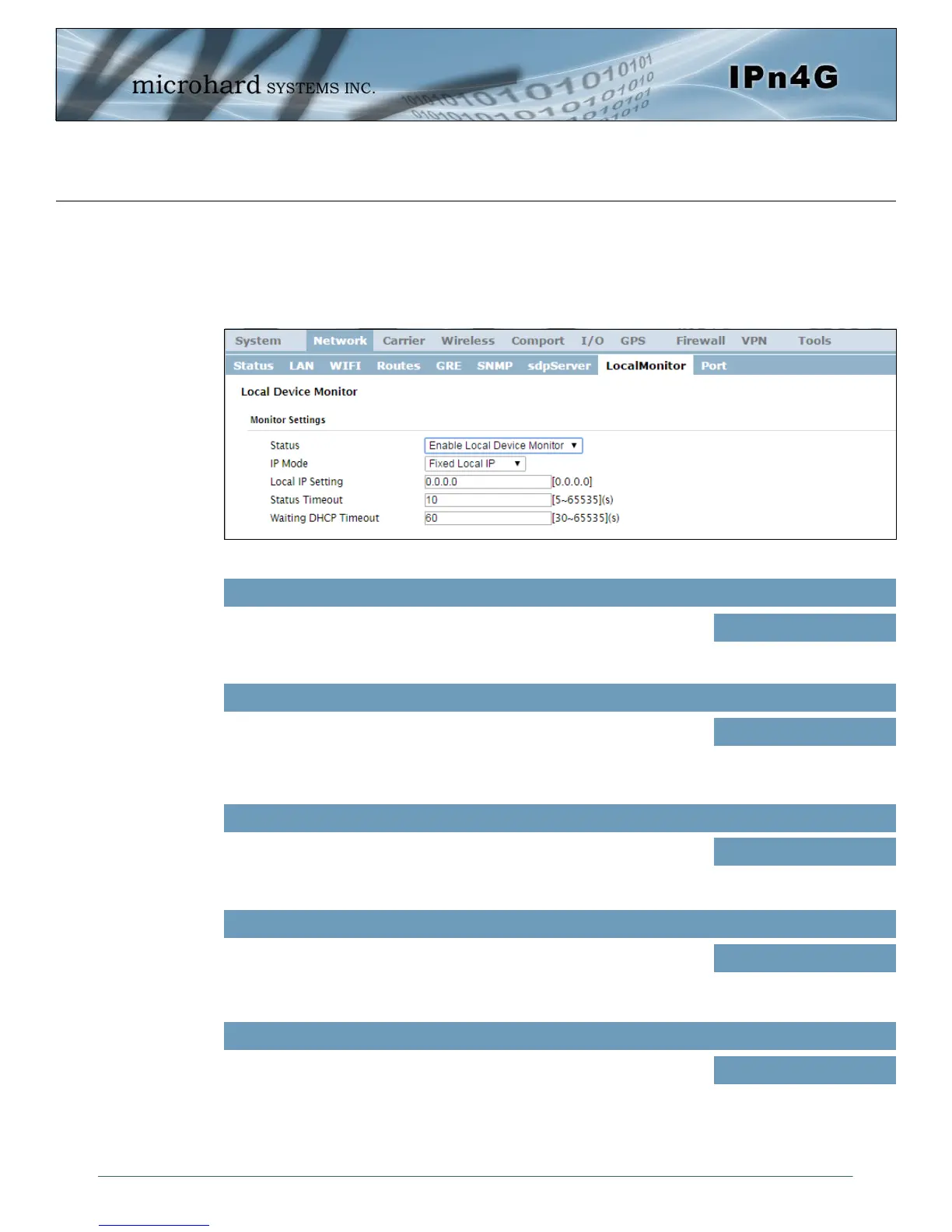The width and height of the screenshot is (952, 1232).
Task: Go to the Routes submenu
Action: (x=398, y=366)
